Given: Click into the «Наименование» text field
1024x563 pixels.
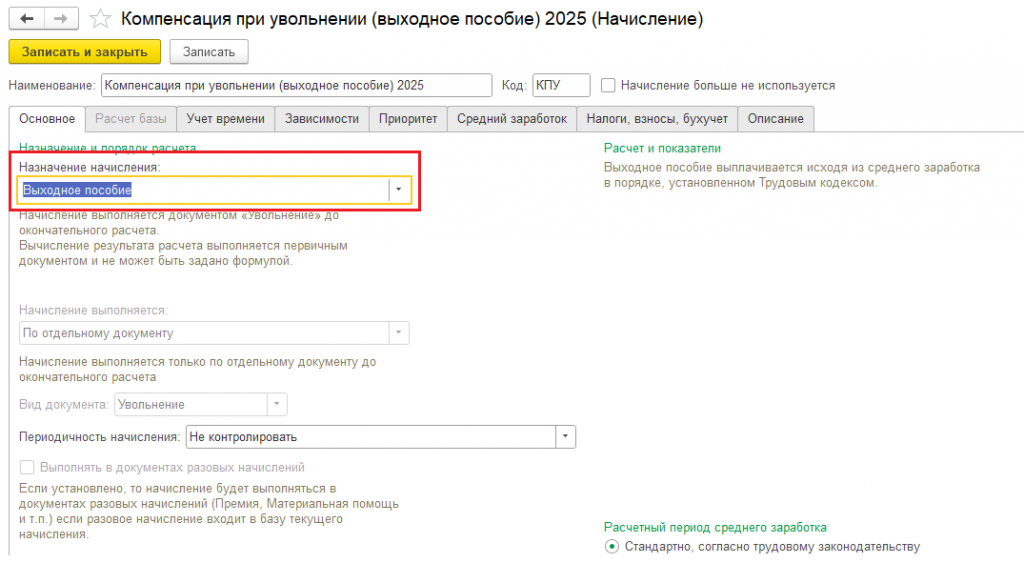Looking at the screenshot, I should (297, 86).
